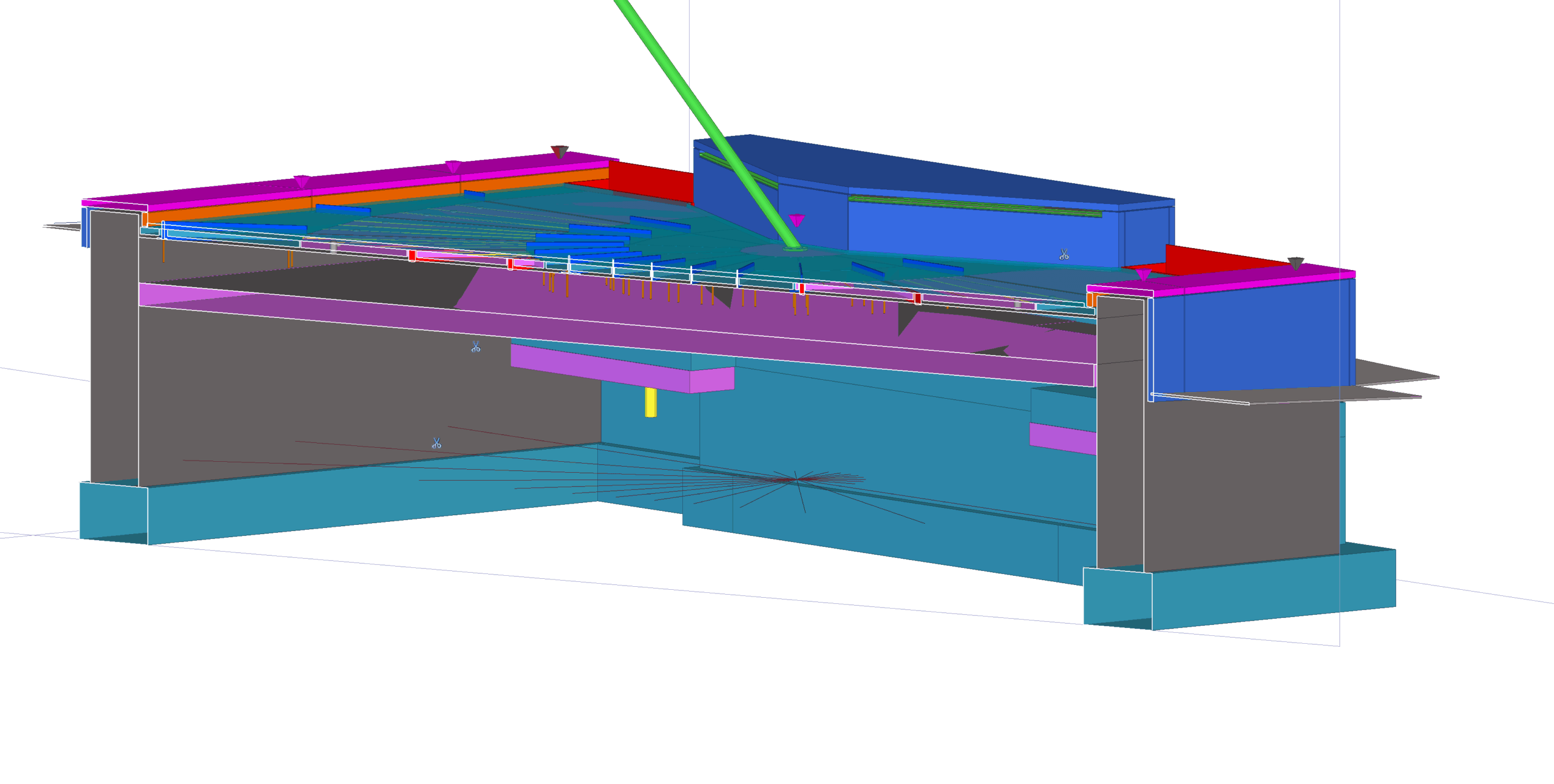Click the lowest scissors icon near the floor
The height and width of the screenshot is (784, 1554).
(436, 444)
